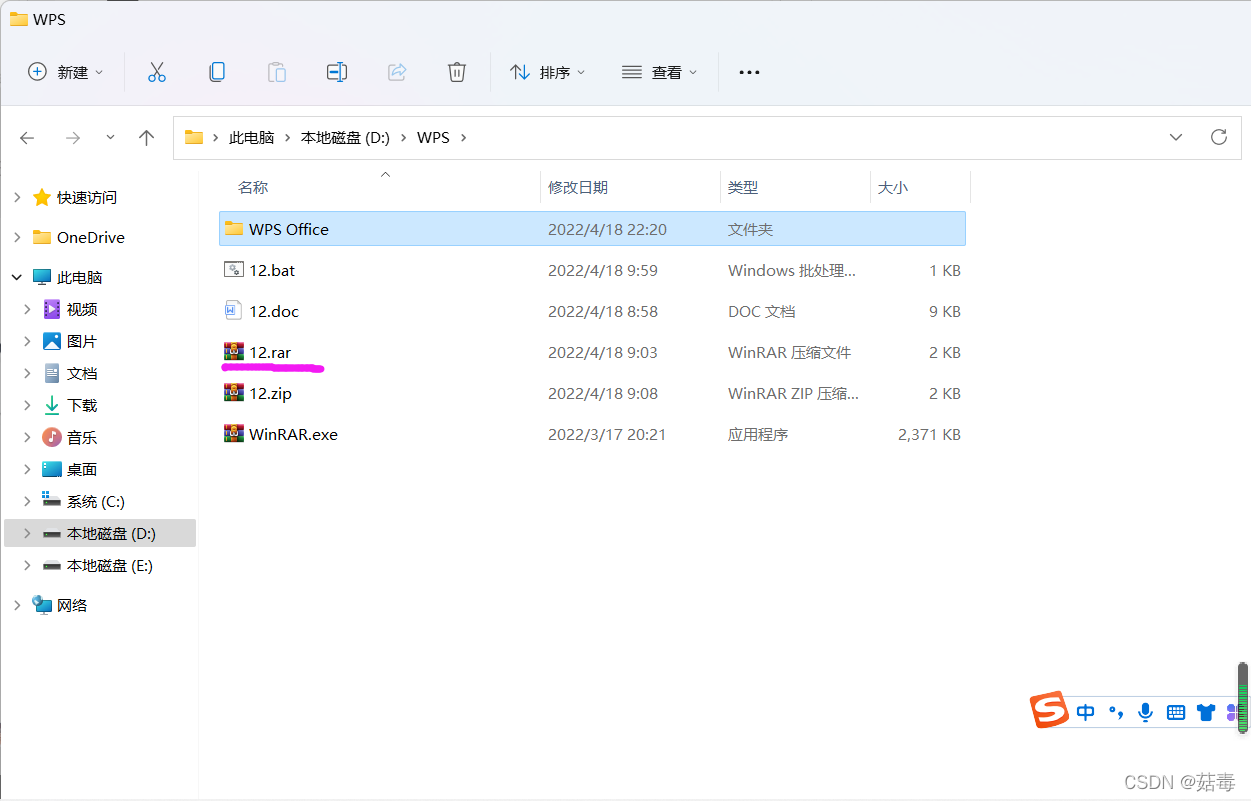Refresh the current folder view
The height and width of the screenshot is (801, 1251).
1219,137
